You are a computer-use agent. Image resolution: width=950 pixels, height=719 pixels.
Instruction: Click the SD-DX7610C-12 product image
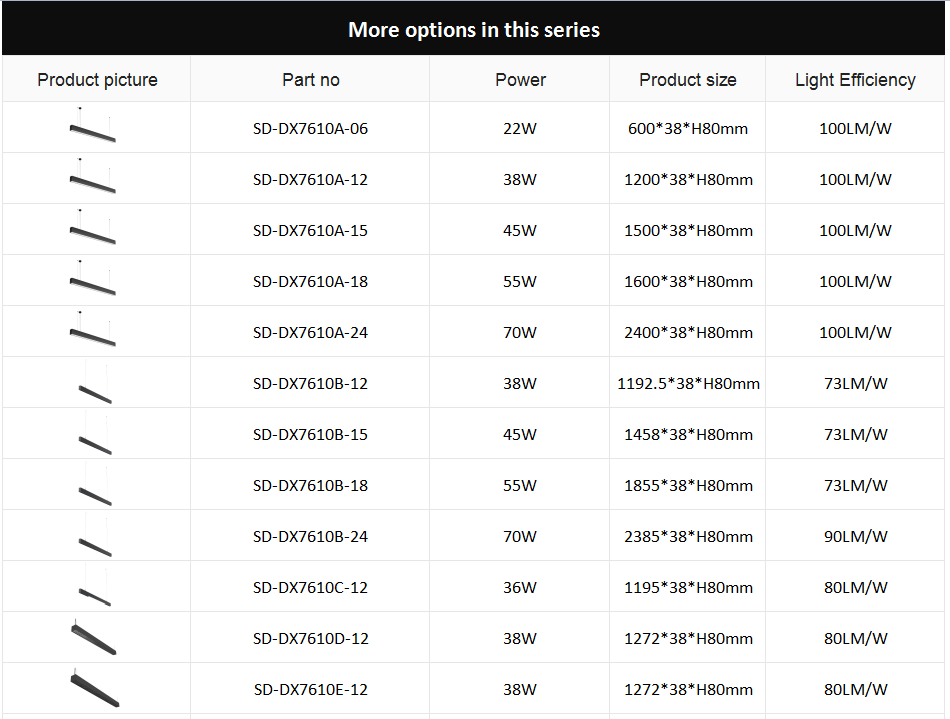click(95, 586)
